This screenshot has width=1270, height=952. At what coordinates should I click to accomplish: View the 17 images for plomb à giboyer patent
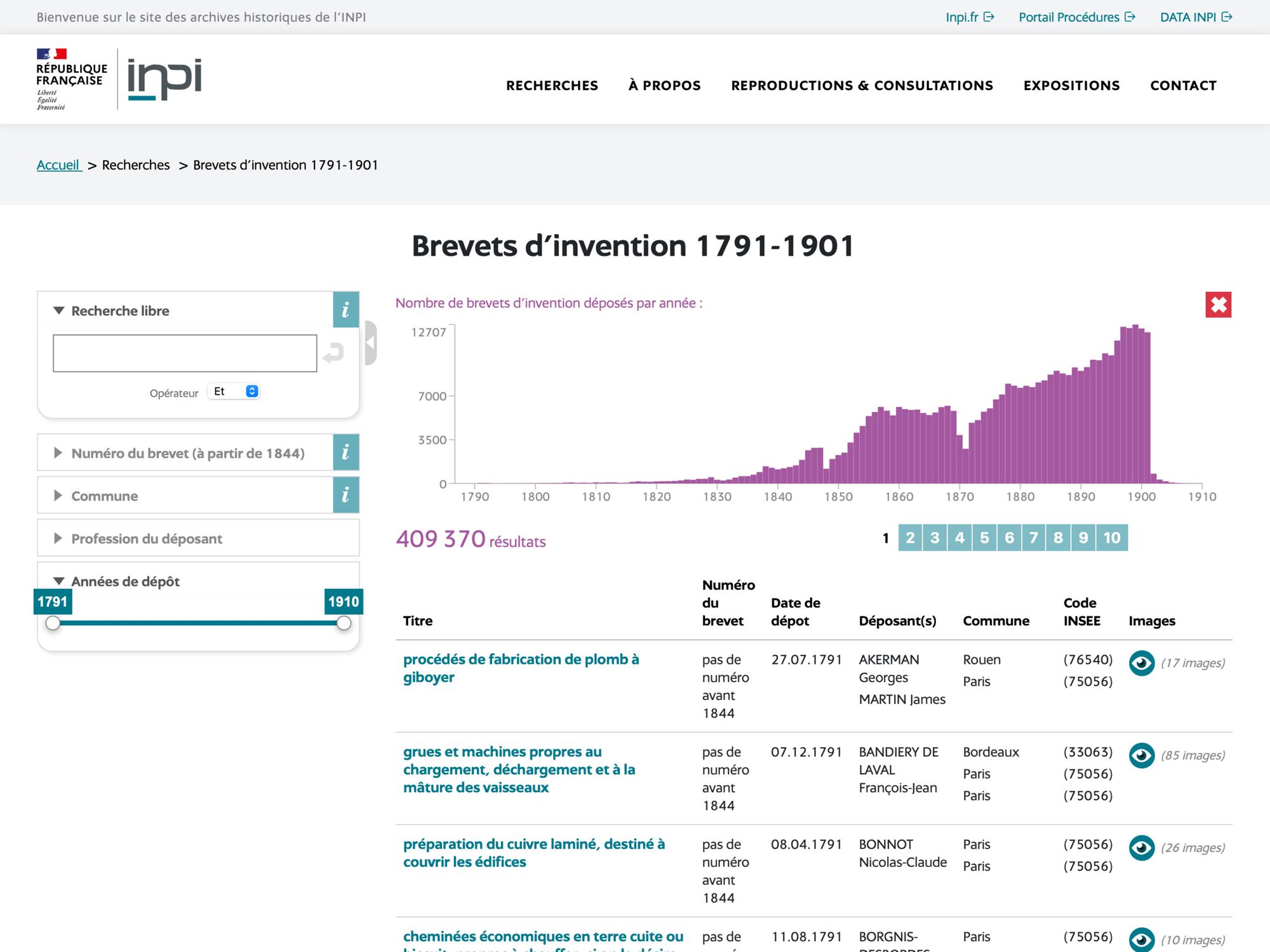(x=1141, y=663)
